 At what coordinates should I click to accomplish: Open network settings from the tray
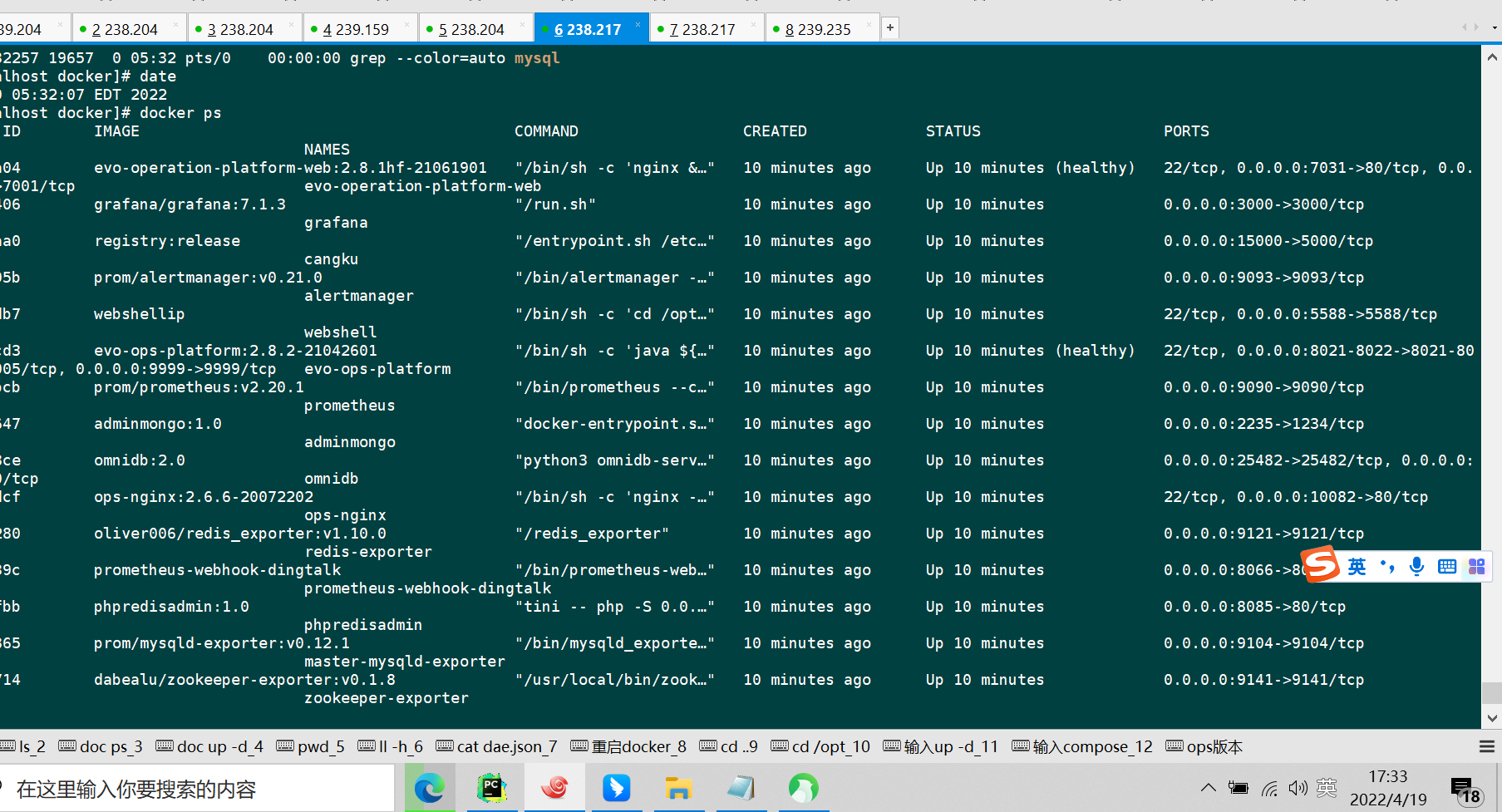pos(1269,788)
